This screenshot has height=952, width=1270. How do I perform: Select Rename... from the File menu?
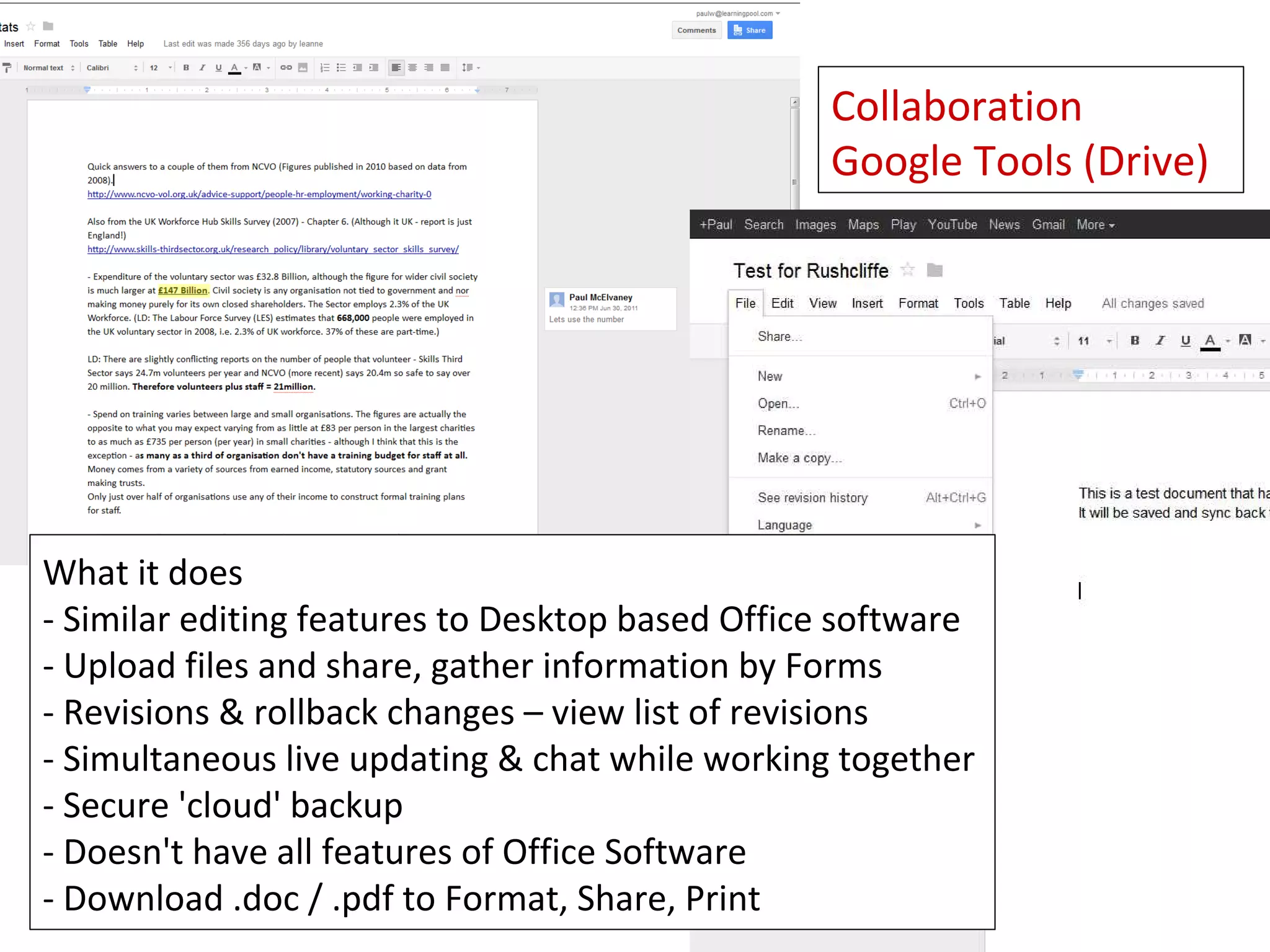coord(861,431)
